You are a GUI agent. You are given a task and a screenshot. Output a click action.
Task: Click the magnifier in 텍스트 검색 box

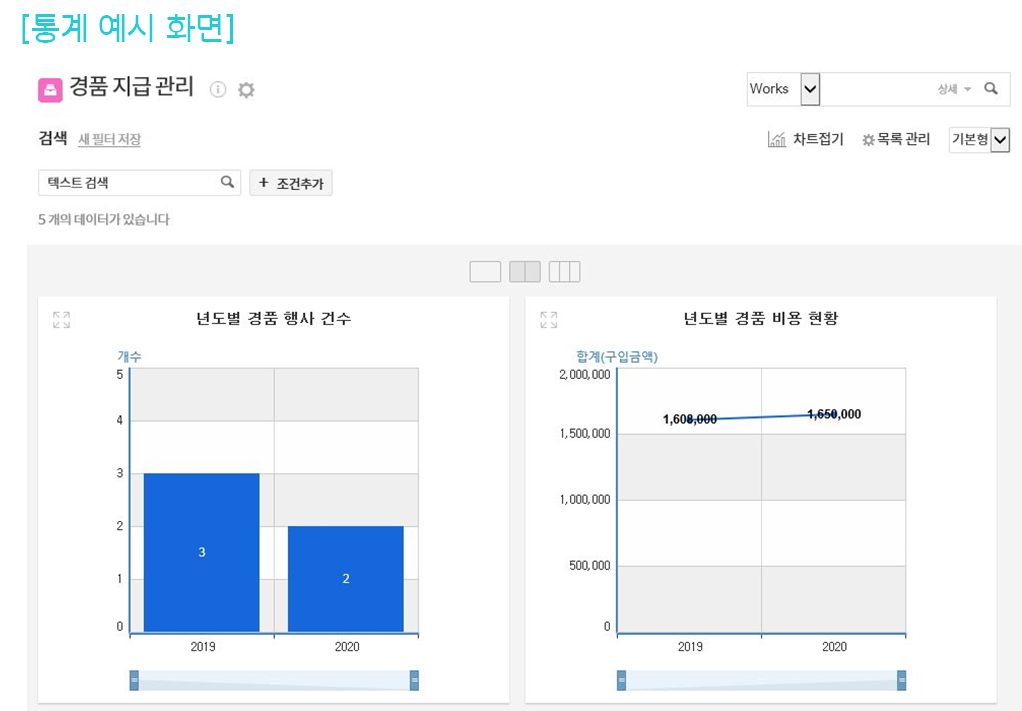tap(227, 182)
